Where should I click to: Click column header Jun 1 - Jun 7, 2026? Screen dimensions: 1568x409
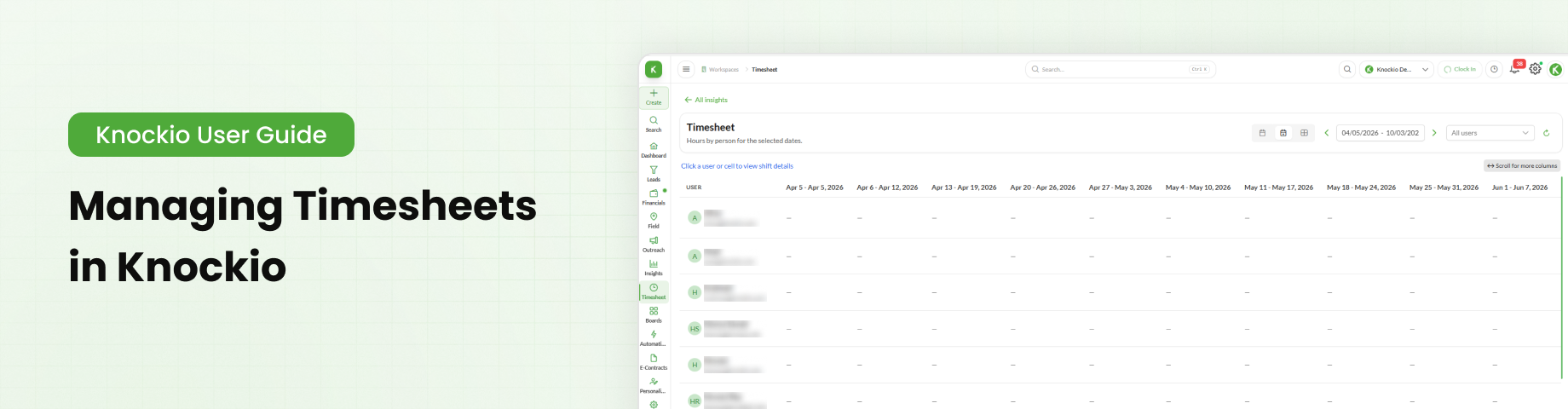coord(1519,187)
